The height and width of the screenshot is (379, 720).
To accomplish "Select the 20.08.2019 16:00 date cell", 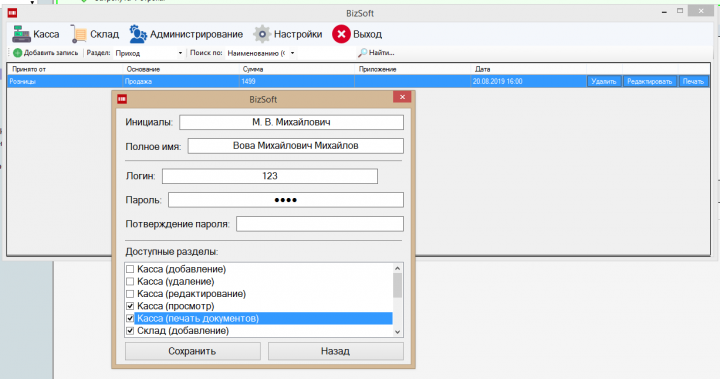I will tap(529, 81).
